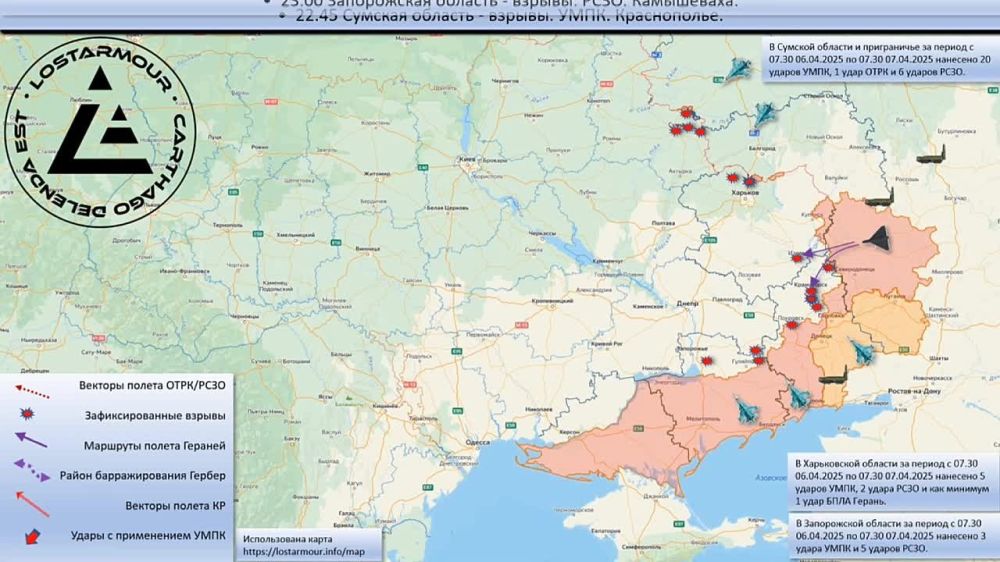The width and height of the screenshot is (1000, 562).
Task: Click the jet icon above Мелитополь
Action: point(746,410)
